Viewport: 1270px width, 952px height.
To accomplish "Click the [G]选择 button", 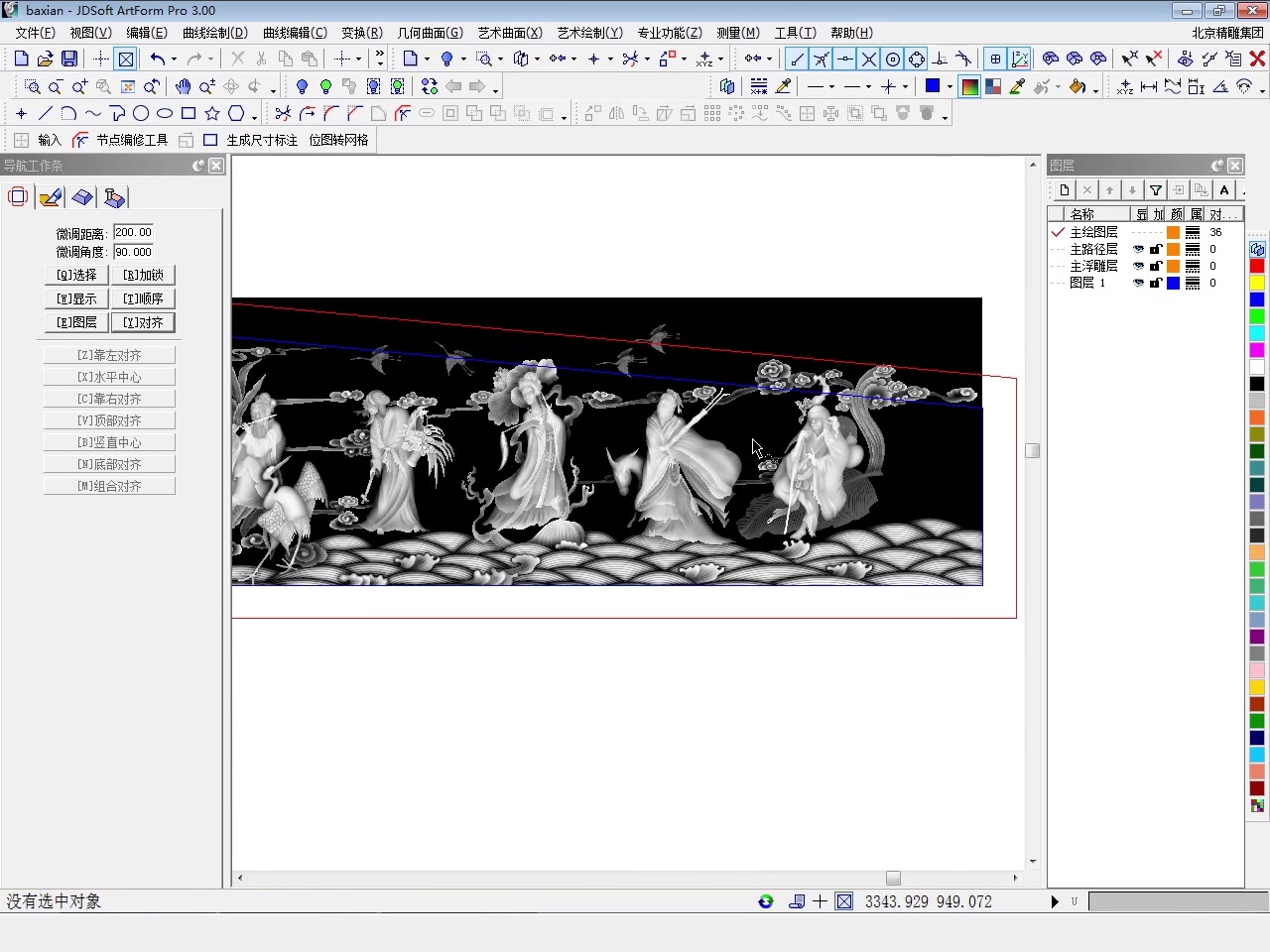I will coord(76,275).
